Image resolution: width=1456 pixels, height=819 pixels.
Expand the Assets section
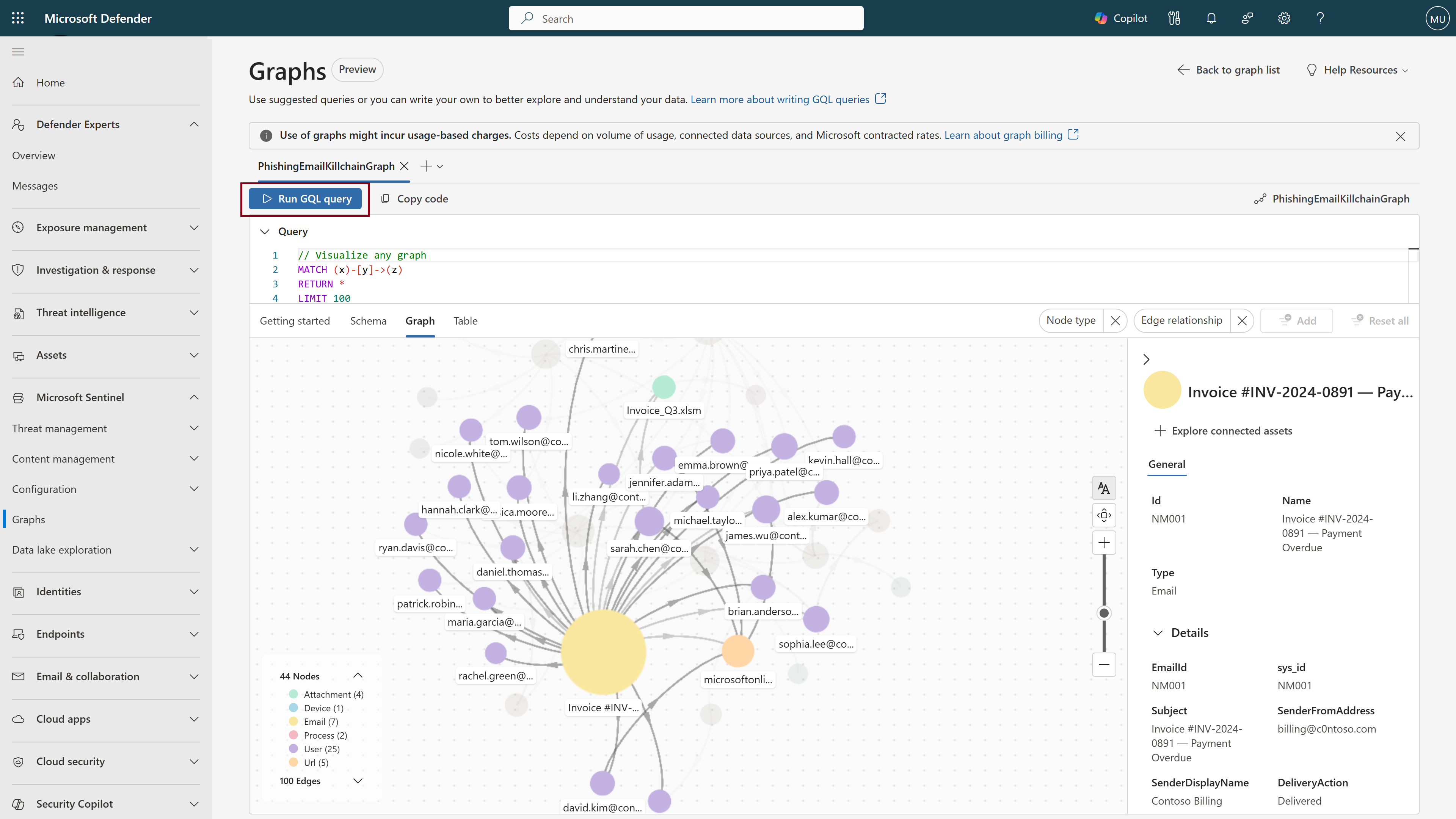point(194,355)
